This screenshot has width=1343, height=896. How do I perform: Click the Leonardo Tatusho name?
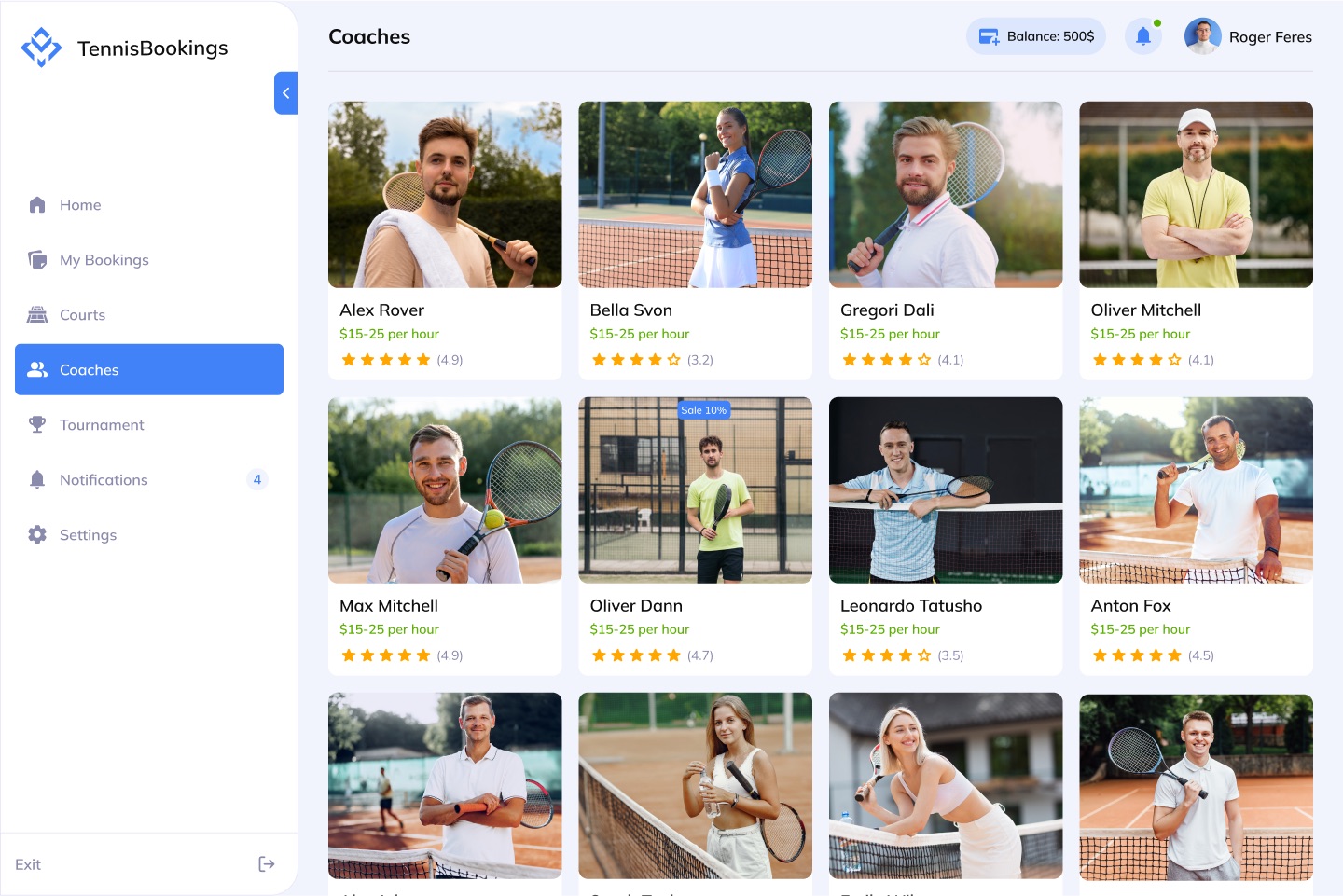coord(911,605)
